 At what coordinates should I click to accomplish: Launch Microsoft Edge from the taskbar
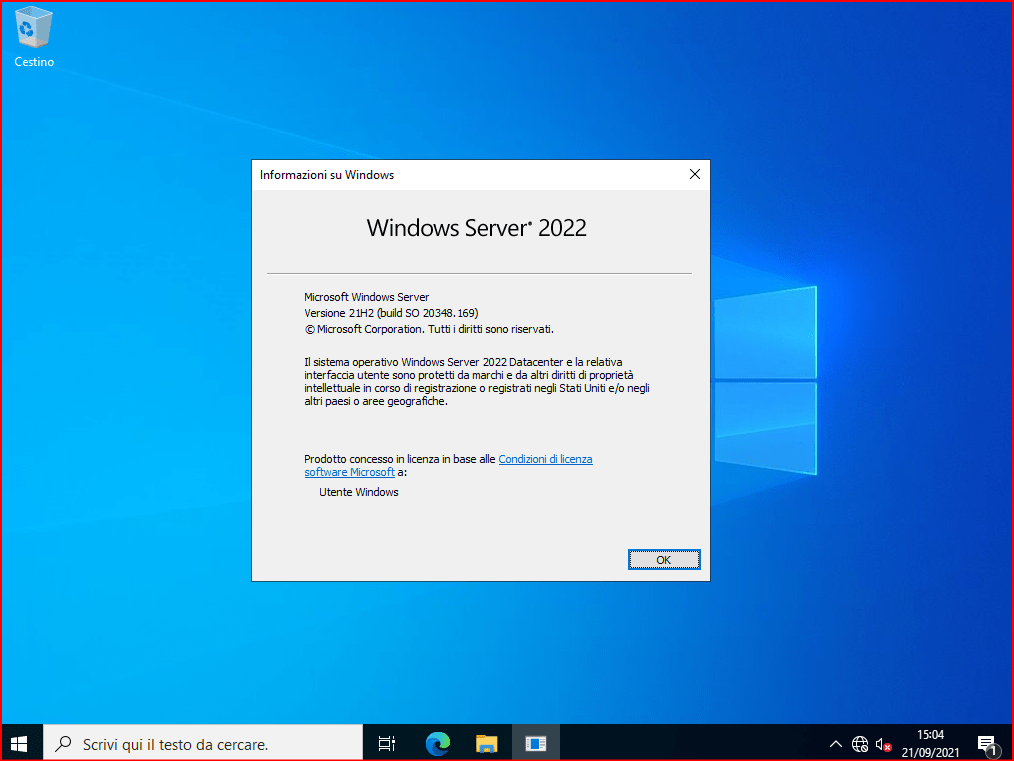437,743
